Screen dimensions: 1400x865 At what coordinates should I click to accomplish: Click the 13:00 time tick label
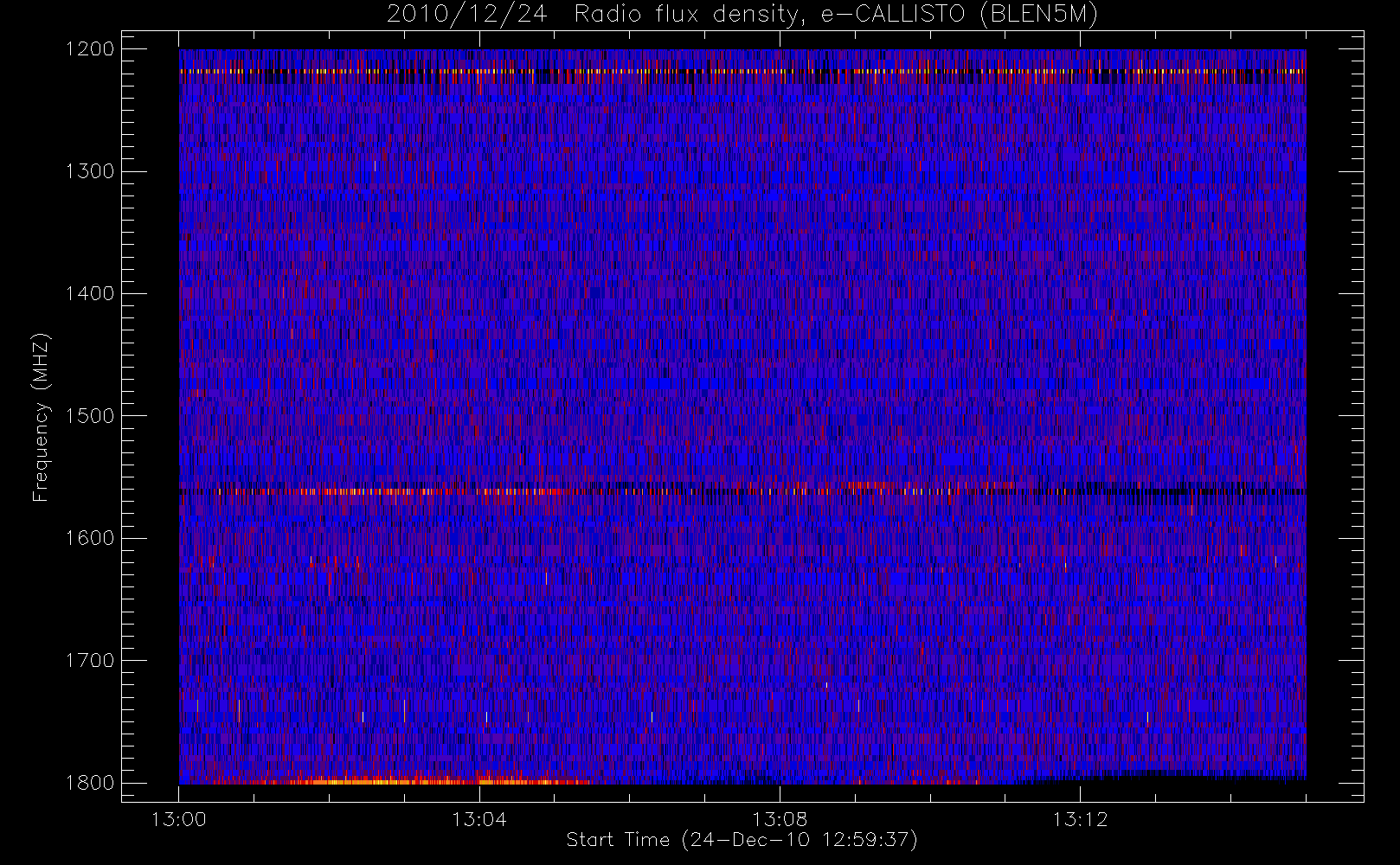coord(179,819)
